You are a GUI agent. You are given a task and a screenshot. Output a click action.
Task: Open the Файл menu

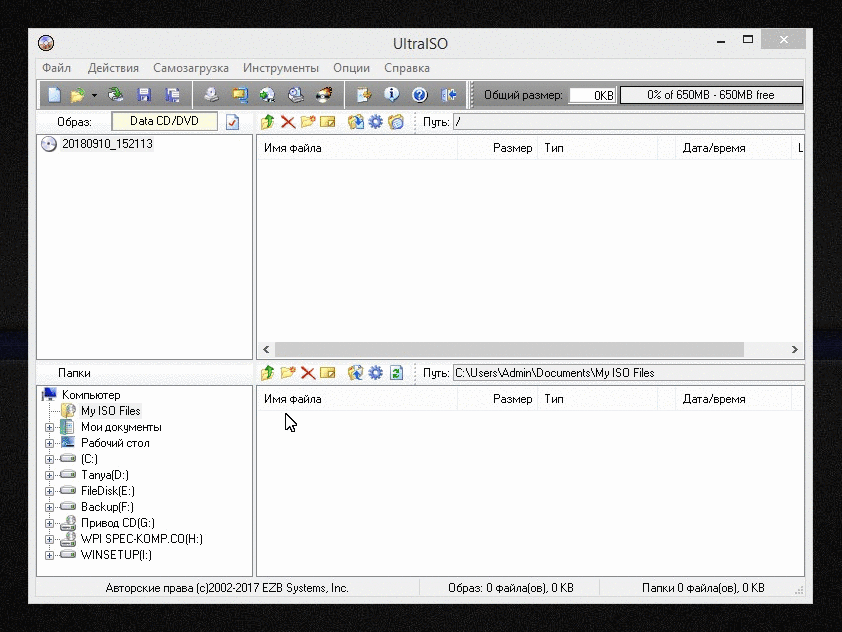pos(56,68)
